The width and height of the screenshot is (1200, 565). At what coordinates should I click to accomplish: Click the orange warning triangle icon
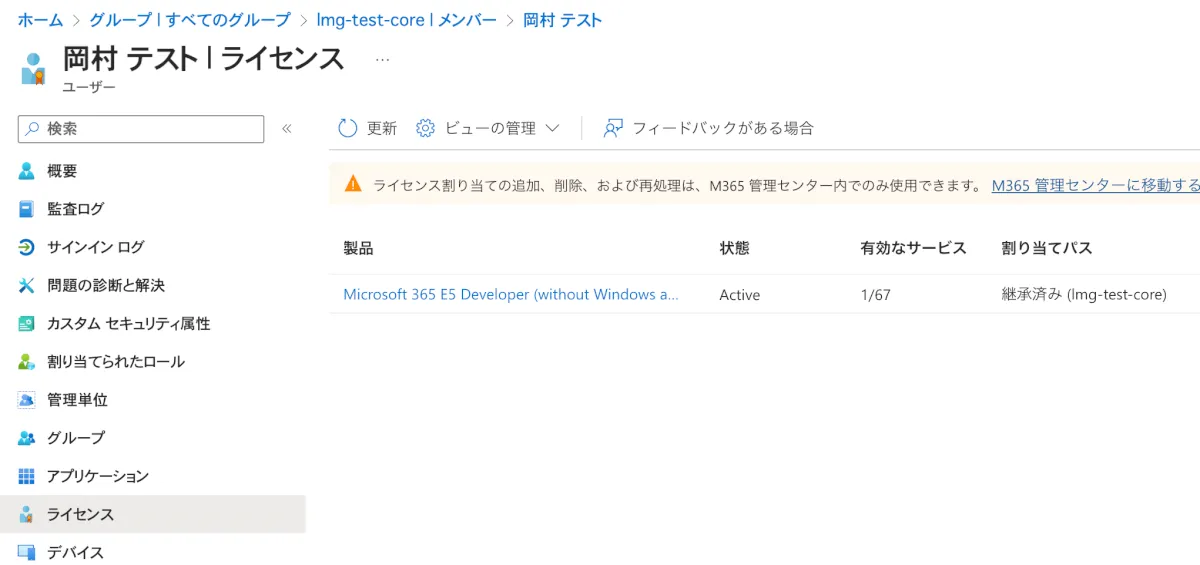pos(353,184)
